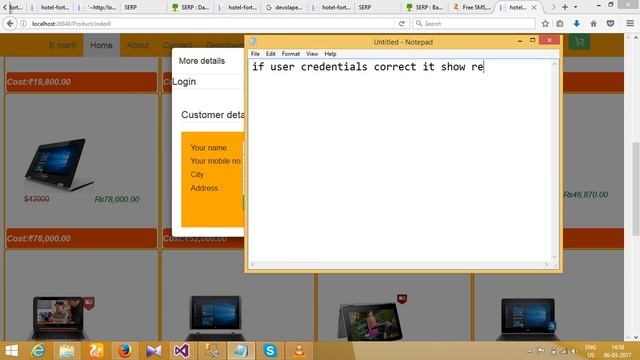Click the site info icon in address bar
This screenshot has width=640, height=360.
pos(24,24)
